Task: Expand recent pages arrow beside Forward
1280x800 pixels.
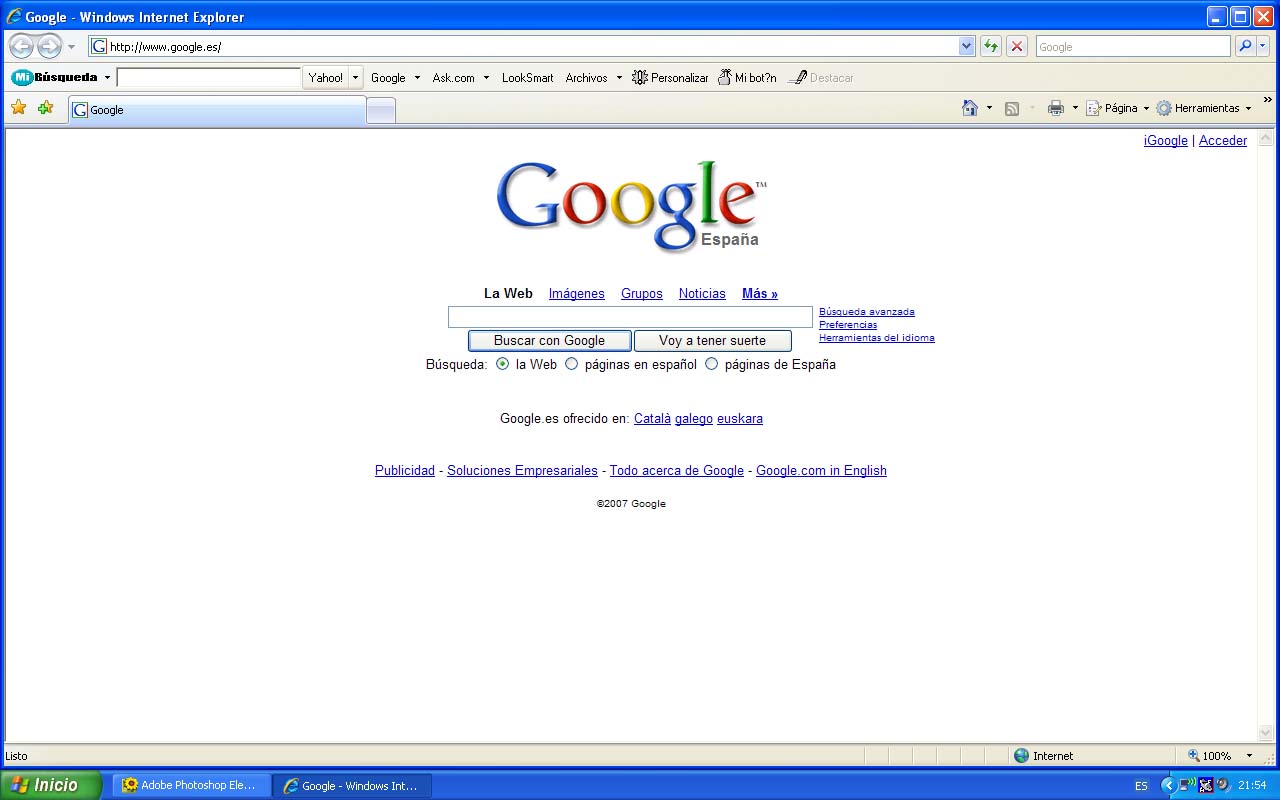Action: (x=71, y=47)
